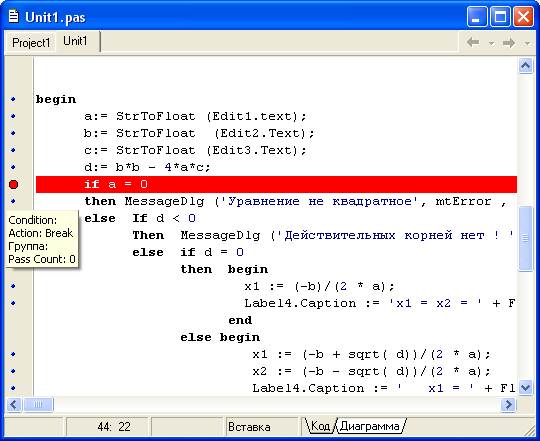Screen dimensions: 540x441
Task: Click the vertical scrollbar thumb
Action: tap(526, 239)
